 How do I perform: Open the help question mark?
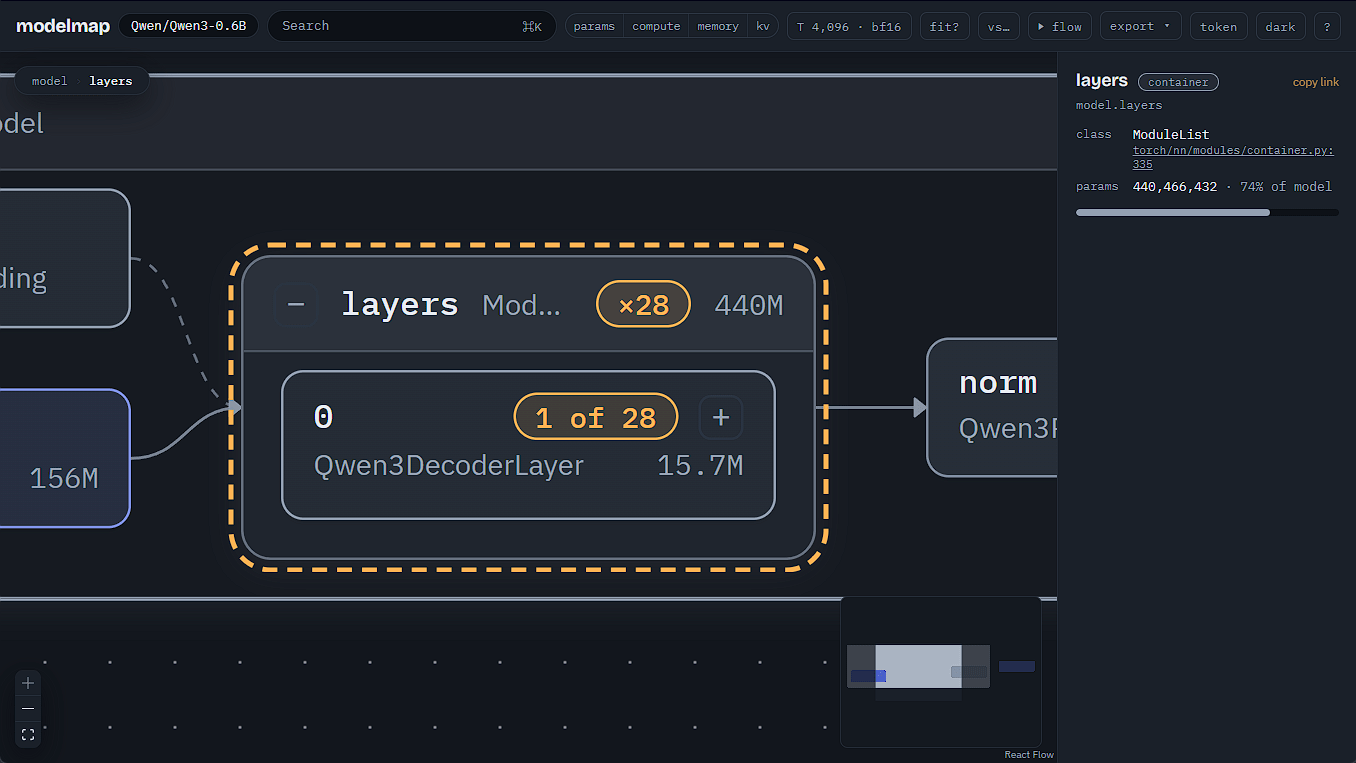click(x=1327, y=26)
